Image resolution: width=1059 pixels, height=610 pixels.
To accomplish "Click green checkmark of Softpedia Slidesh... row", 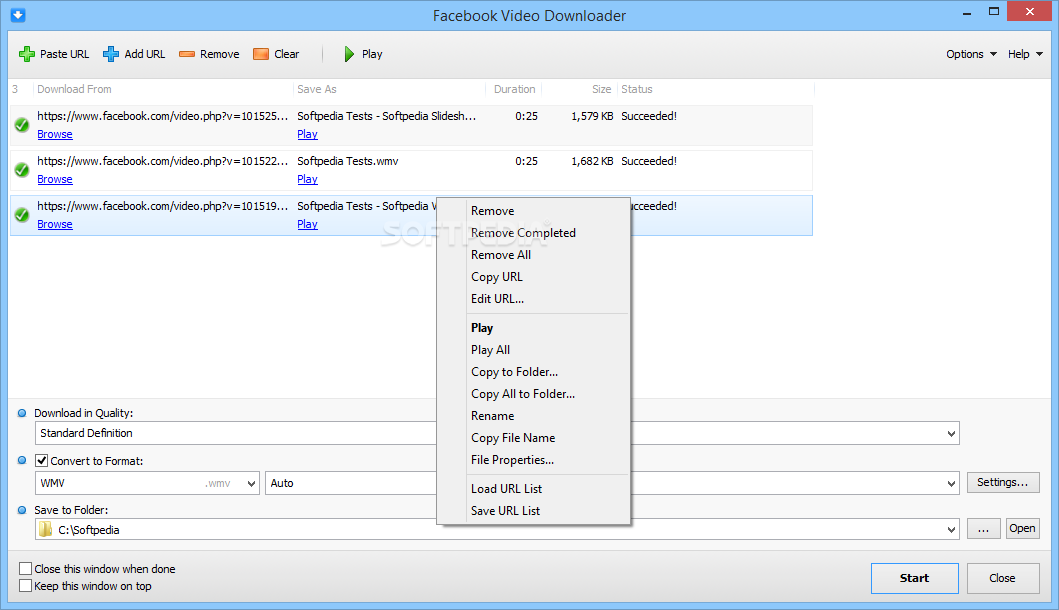I will (22, 125).
